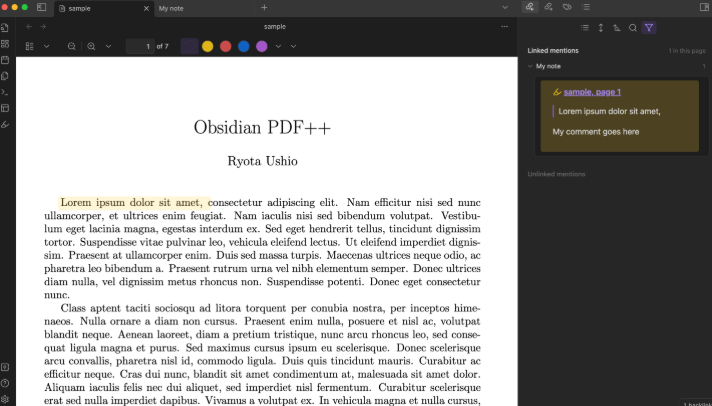712x406 pixels.
Task: Switch to My note tab
Action: (171, 8)
